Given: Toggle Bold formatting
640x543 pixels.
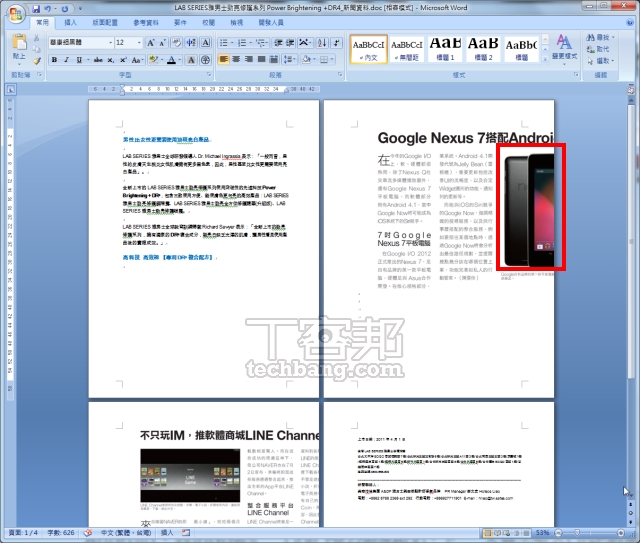Looking at the screenshot, I should 54,60.
